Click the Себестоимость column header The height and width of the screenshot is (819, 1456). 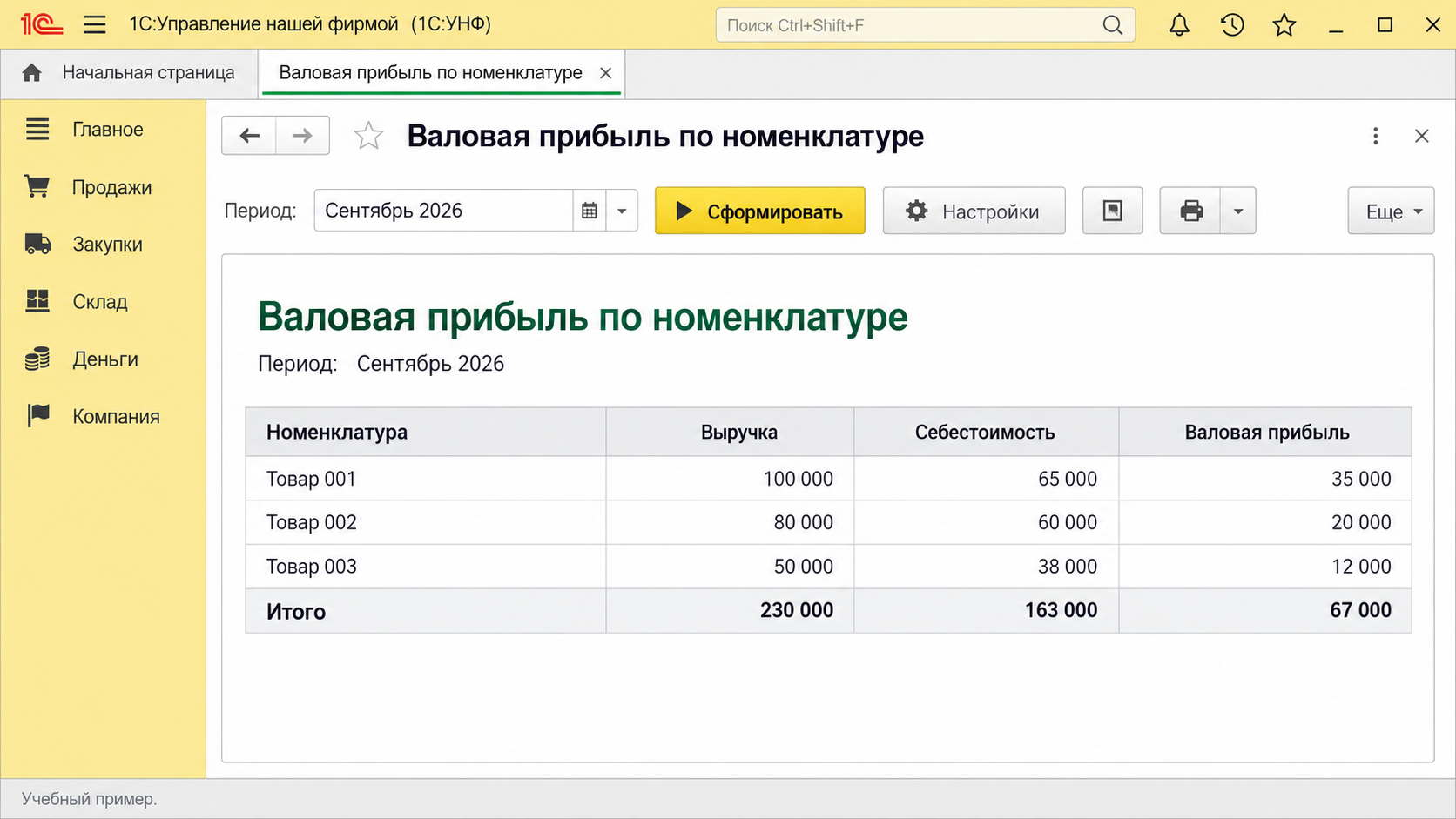(x=986, y=433)
